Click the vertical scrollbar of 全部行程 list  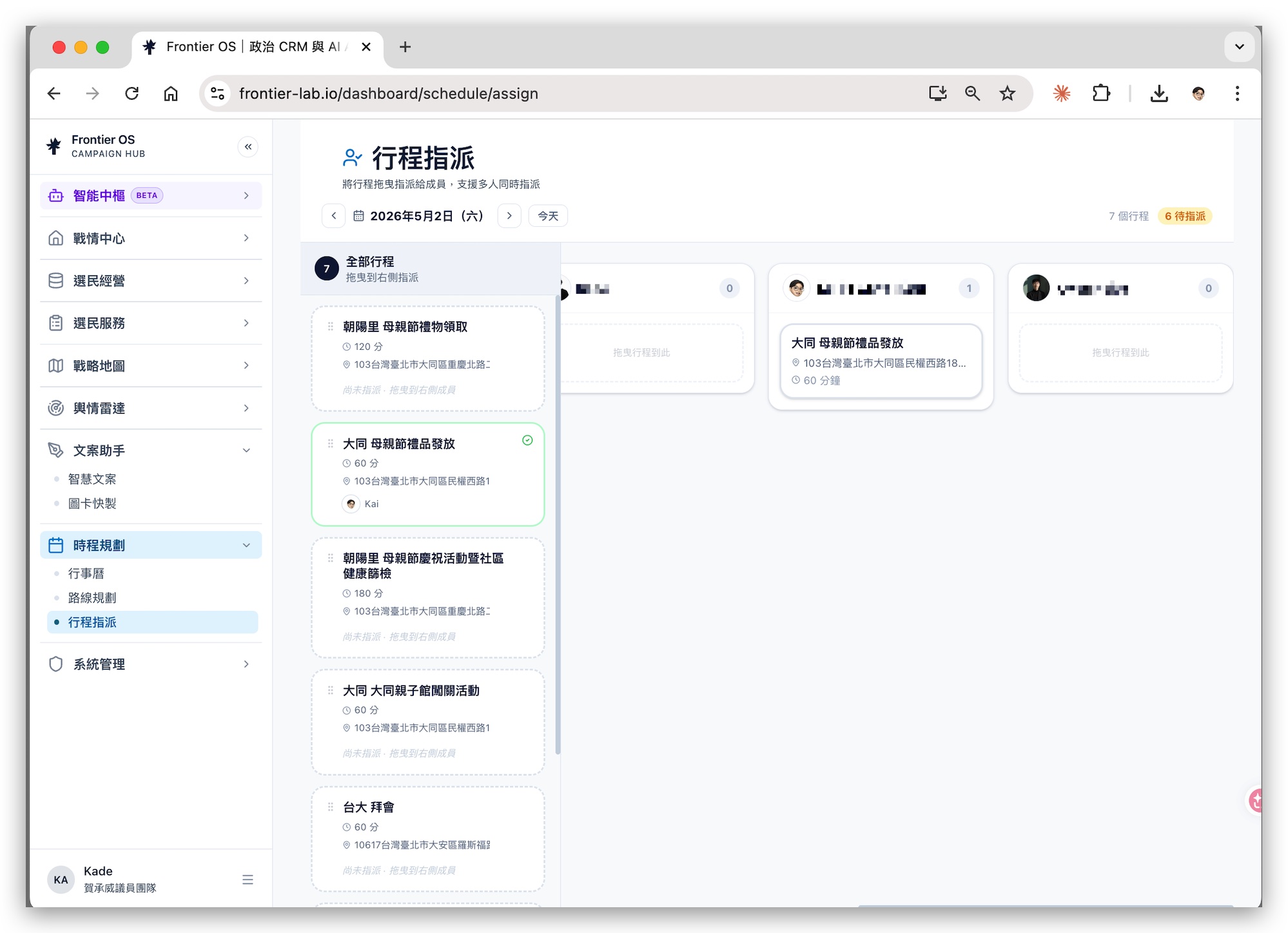(x=558, y=524)
